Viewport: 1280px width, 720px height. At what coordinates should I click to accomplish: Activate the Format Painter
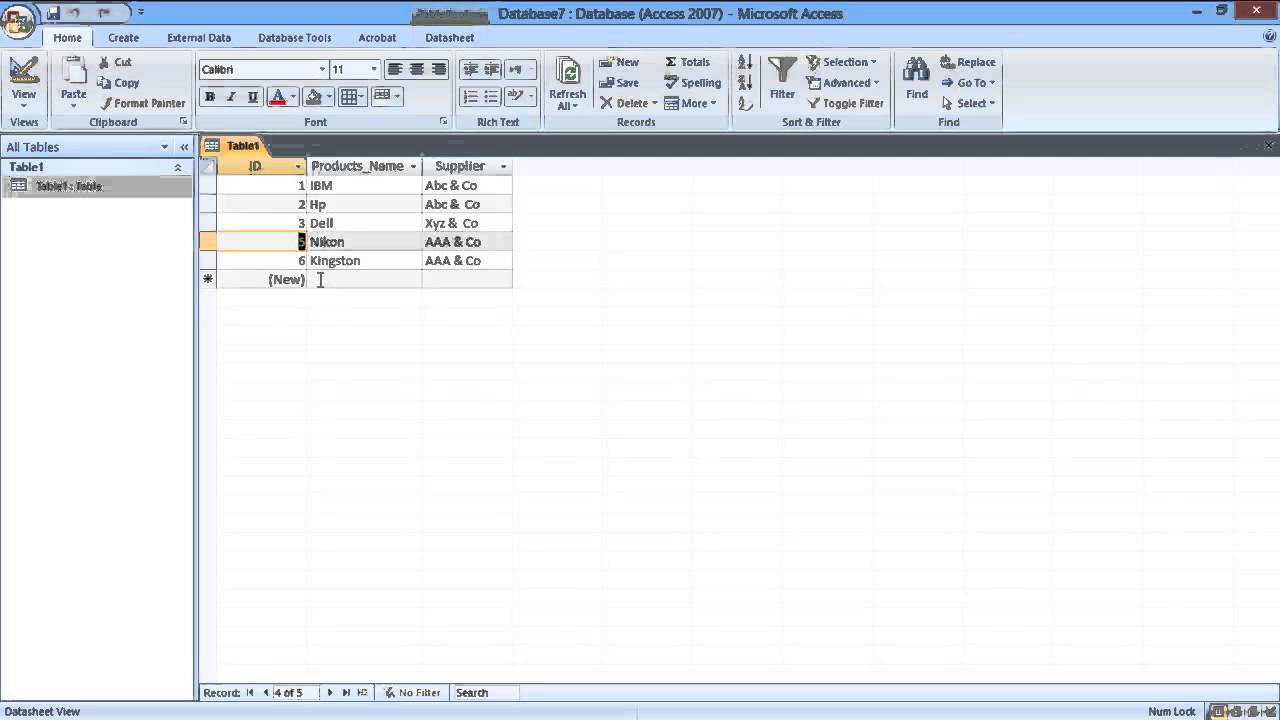point(142,103)
